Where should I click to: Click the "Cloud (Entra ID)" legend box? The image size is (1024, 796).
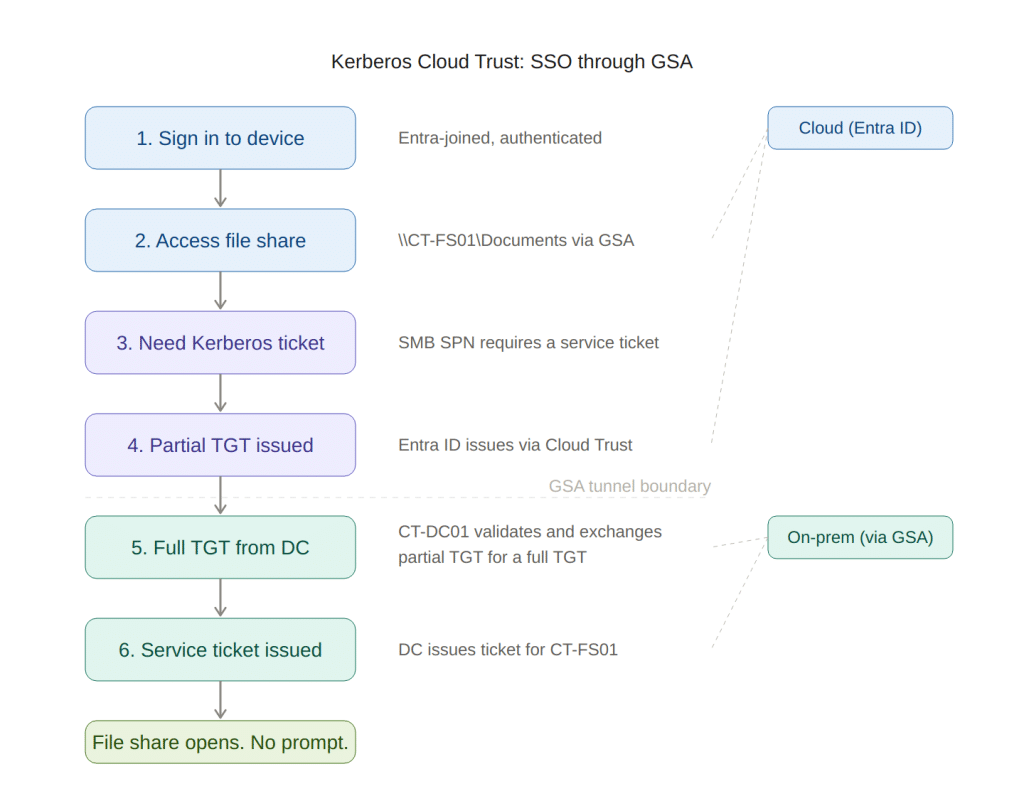point(860,128)
